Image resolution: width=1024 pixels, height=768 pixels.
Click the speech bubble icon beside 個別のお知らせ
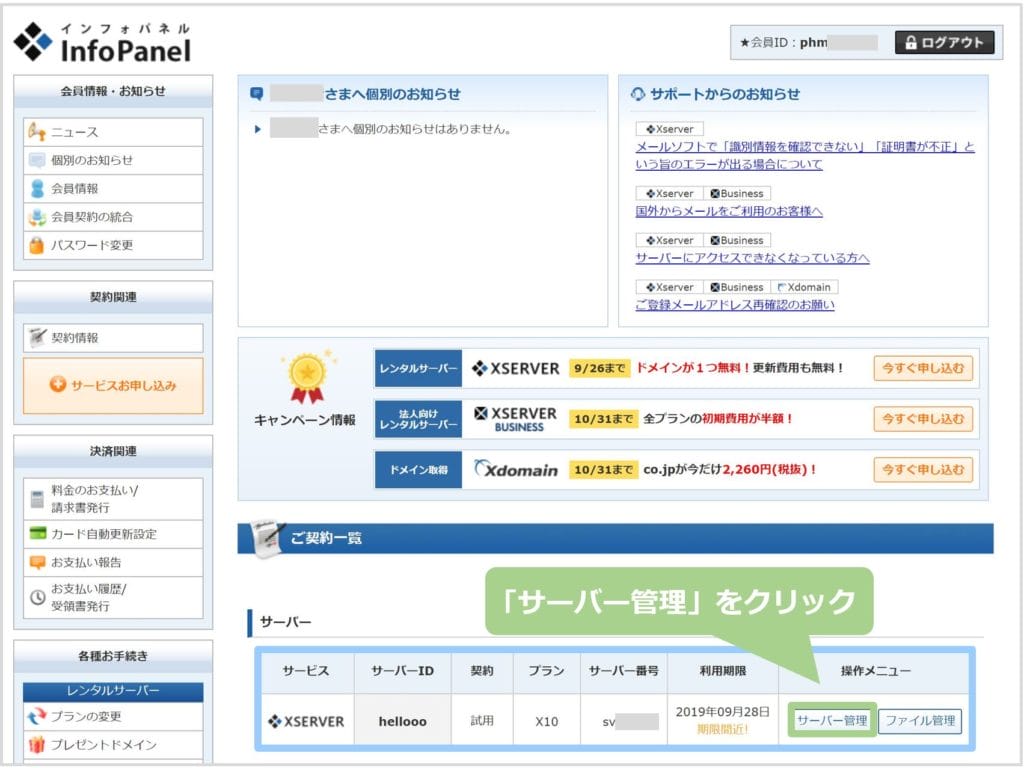(x=37, y=160)
